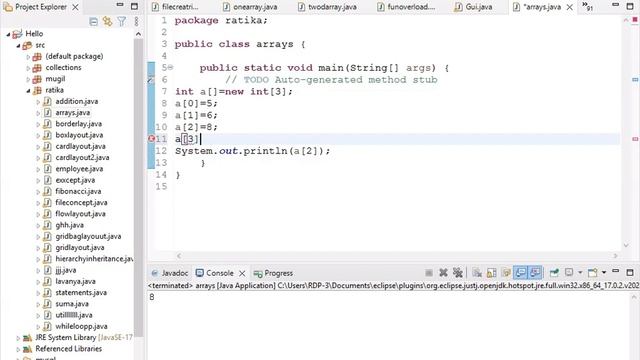
Task: Select employee.java file
Action: pyautogui.click(x=79, y=169)
